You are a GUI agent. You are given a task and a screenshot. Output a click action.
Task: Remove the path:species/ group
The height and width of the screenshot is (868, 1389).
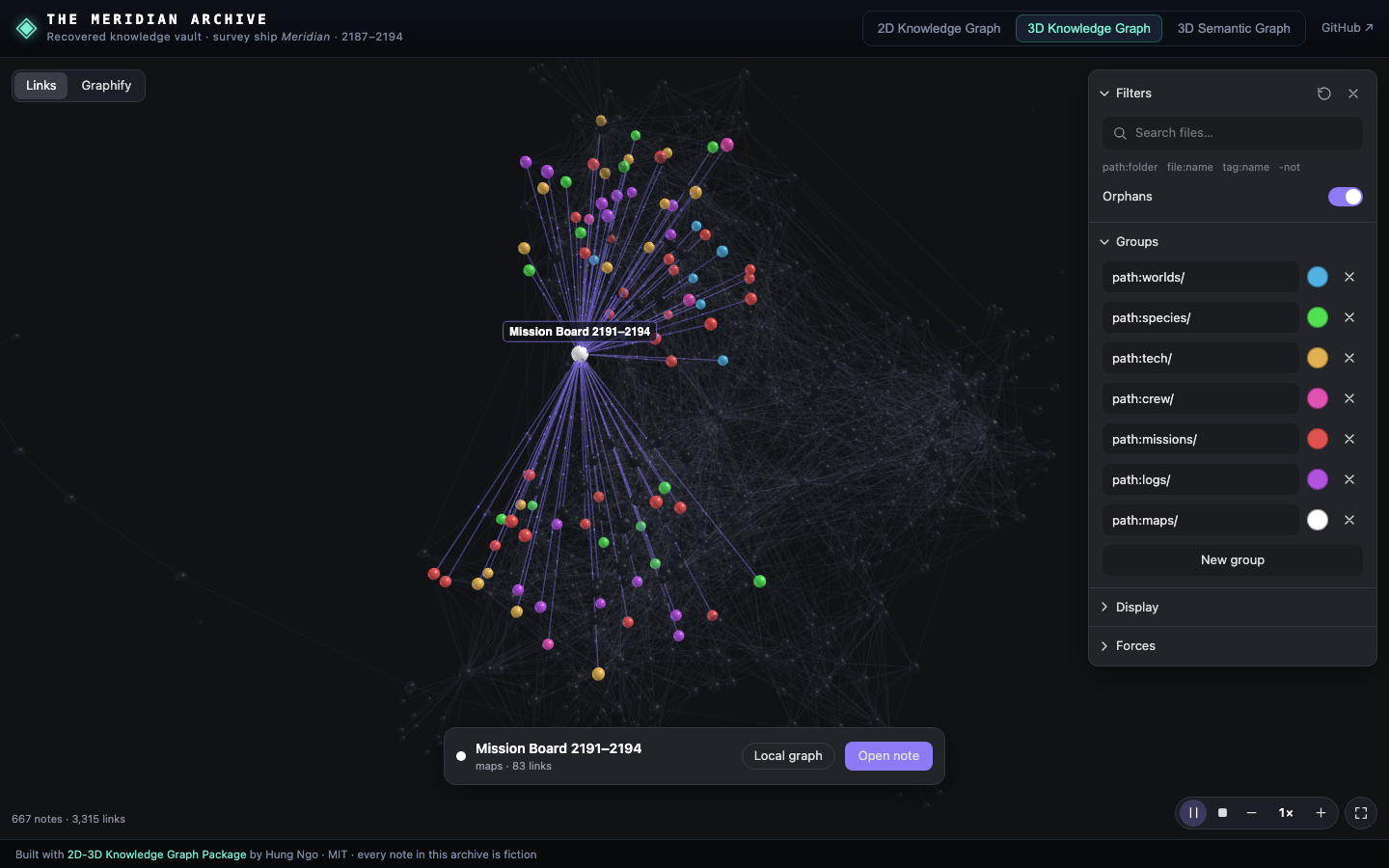(1349, 317)
